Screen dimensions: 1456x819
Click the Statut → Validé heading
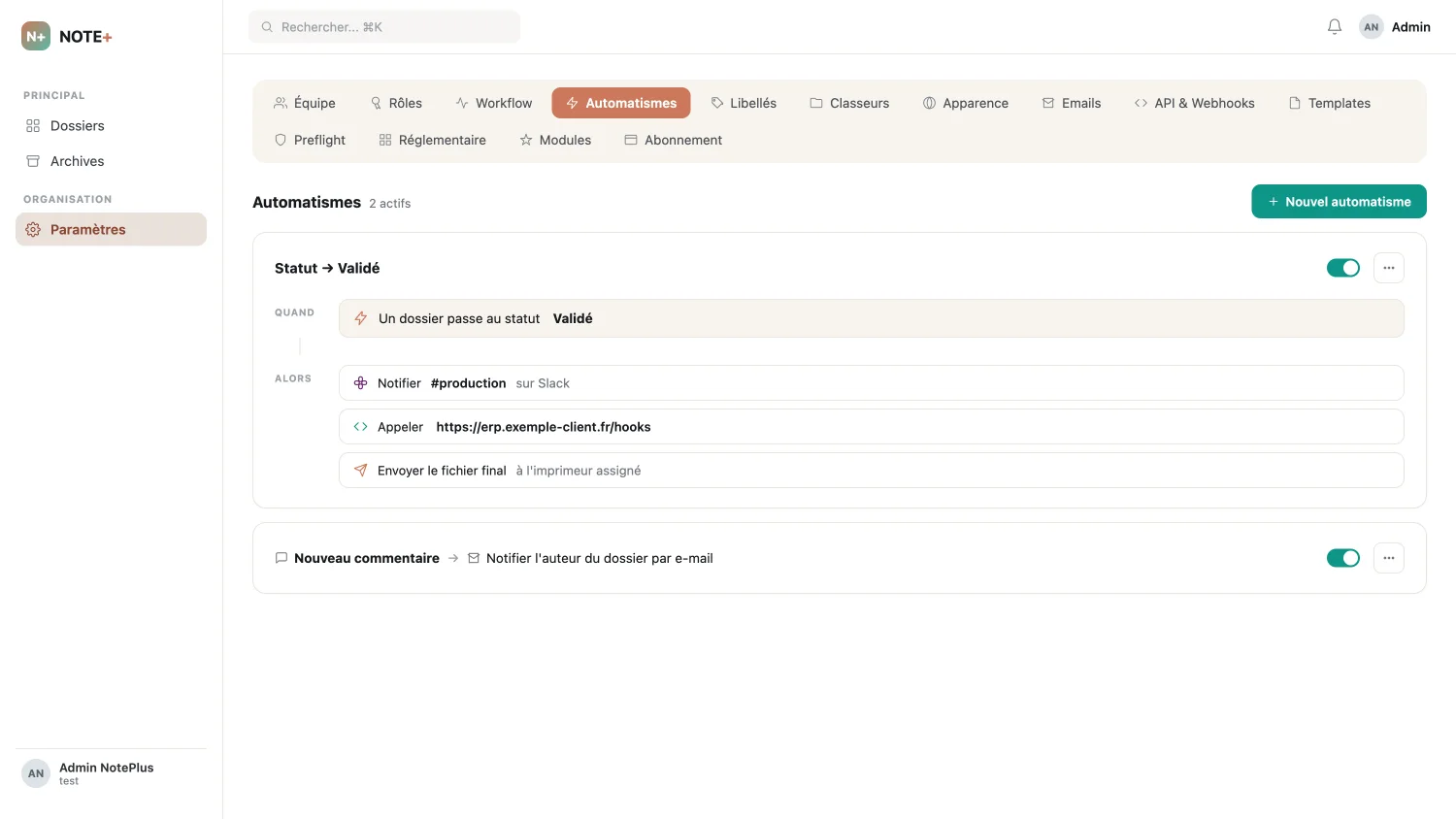pos(327,269)
